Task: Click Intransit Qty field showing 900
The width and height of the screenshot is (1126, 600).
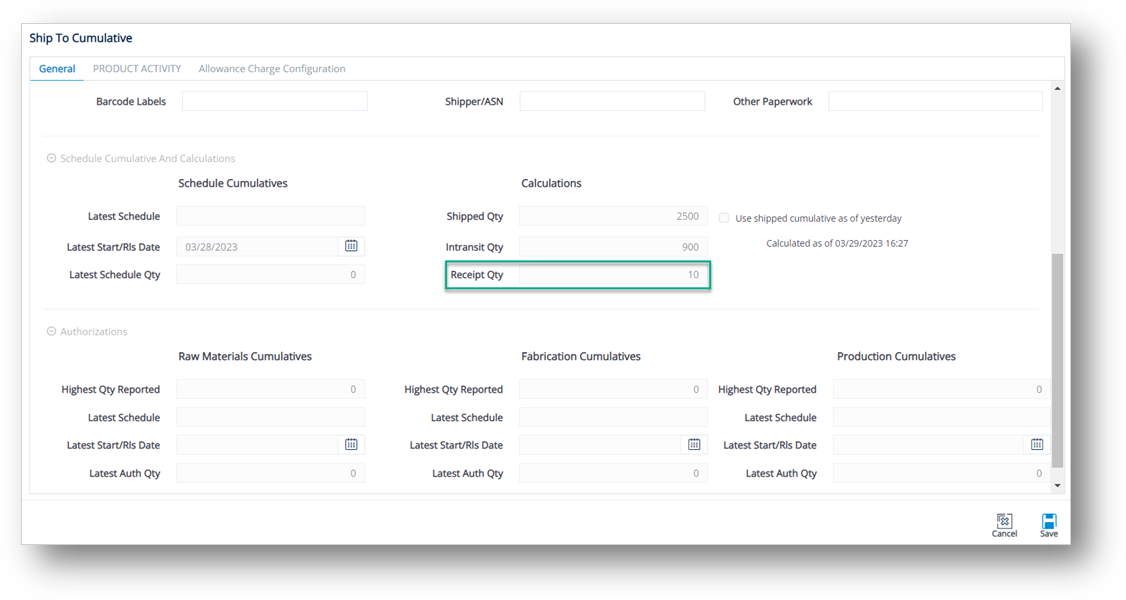Action: [613, 246]
